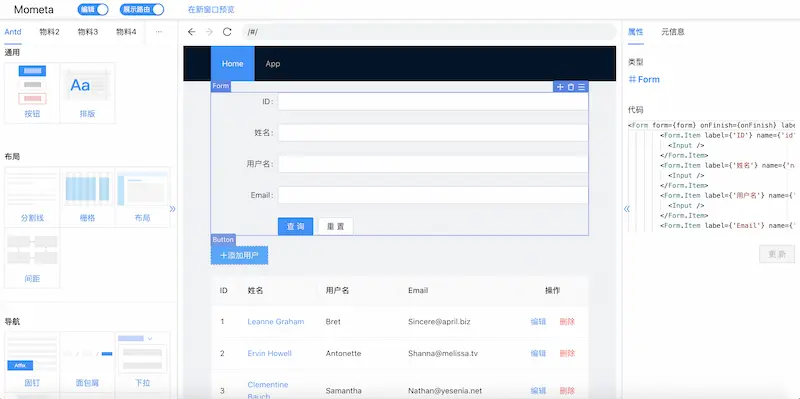Switch to the Antd materials tab
The width and height of the screenshot is (800, 399).
pos(13,32)
